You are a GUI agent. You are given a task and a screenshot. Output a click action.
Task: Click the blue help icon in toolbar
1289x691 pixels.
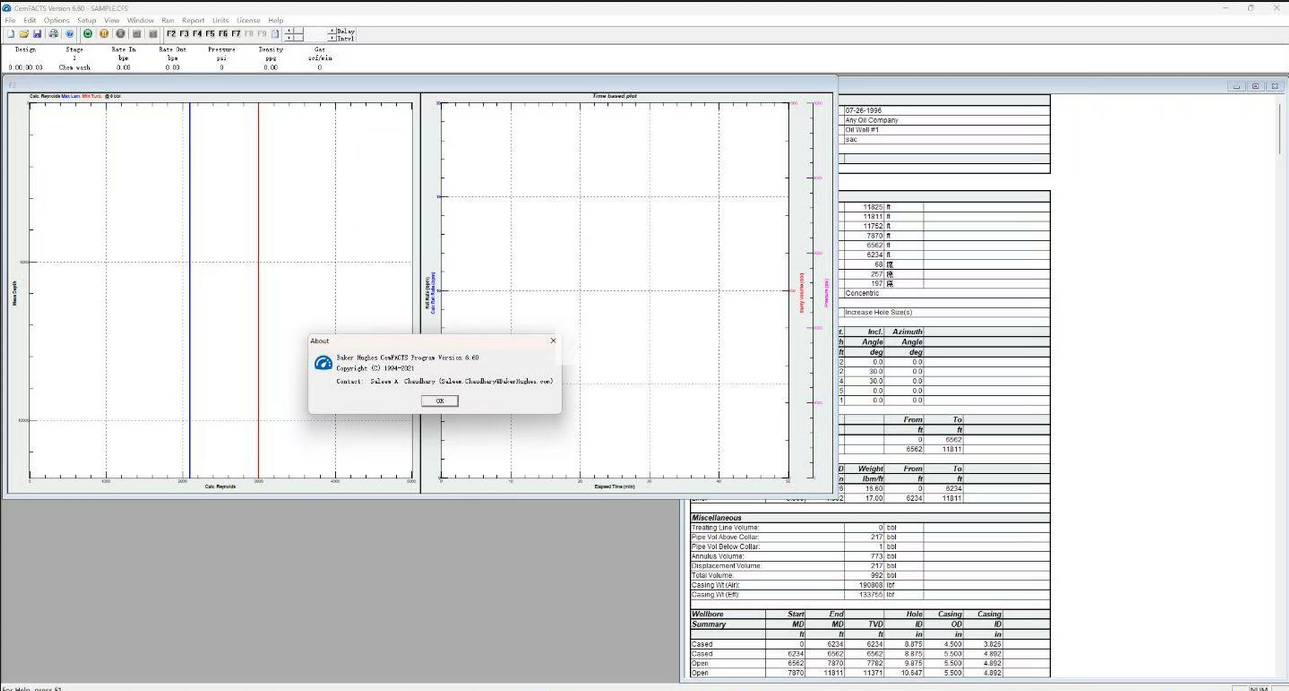tap(70, 34)
